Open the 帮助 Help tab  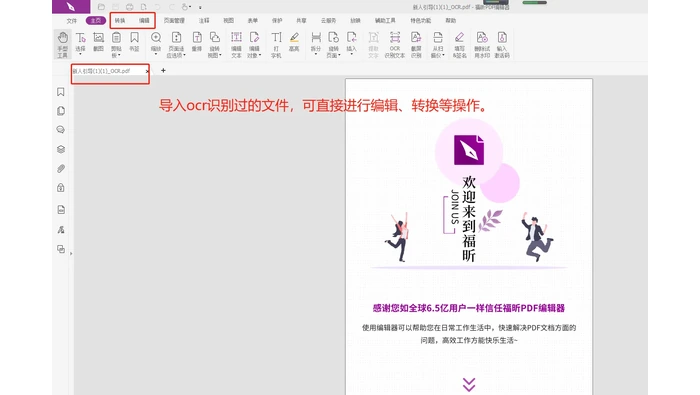[451, 21]
